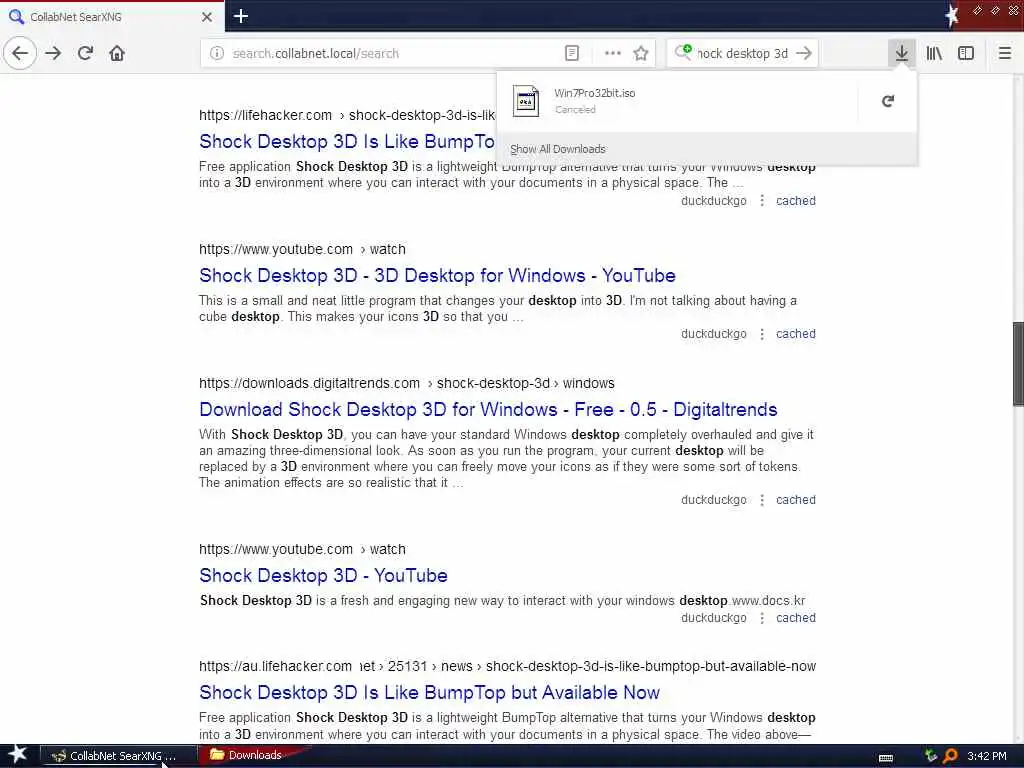This screenshot has width=1024, height=768.
Task: Click the Win7Pro32bit.iso file icon
Action: (526, 101)
